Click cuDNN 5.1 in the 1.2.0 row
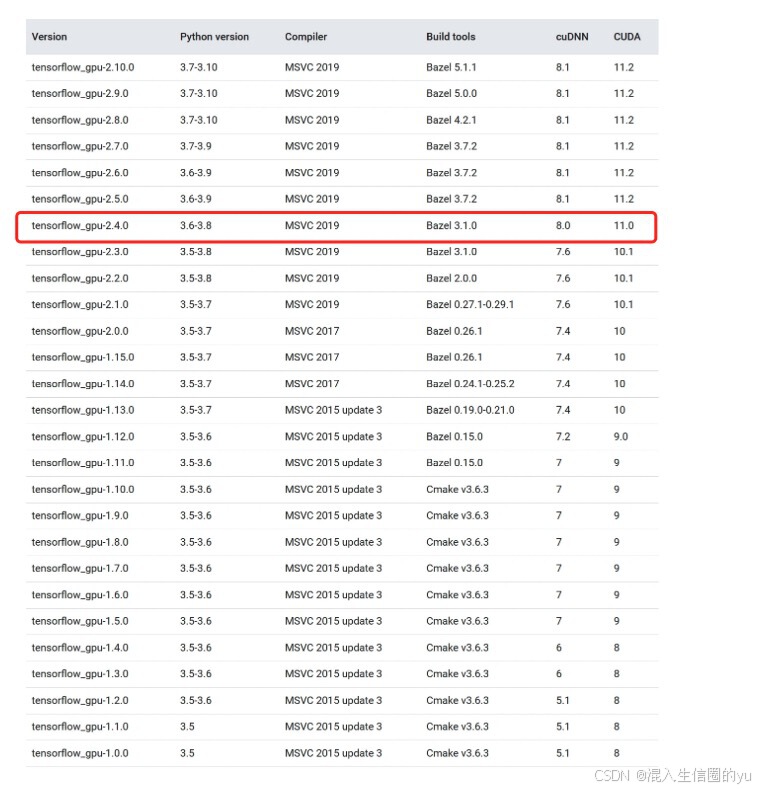The width and height of the screenshot is (757, 789). pos(562,700)
